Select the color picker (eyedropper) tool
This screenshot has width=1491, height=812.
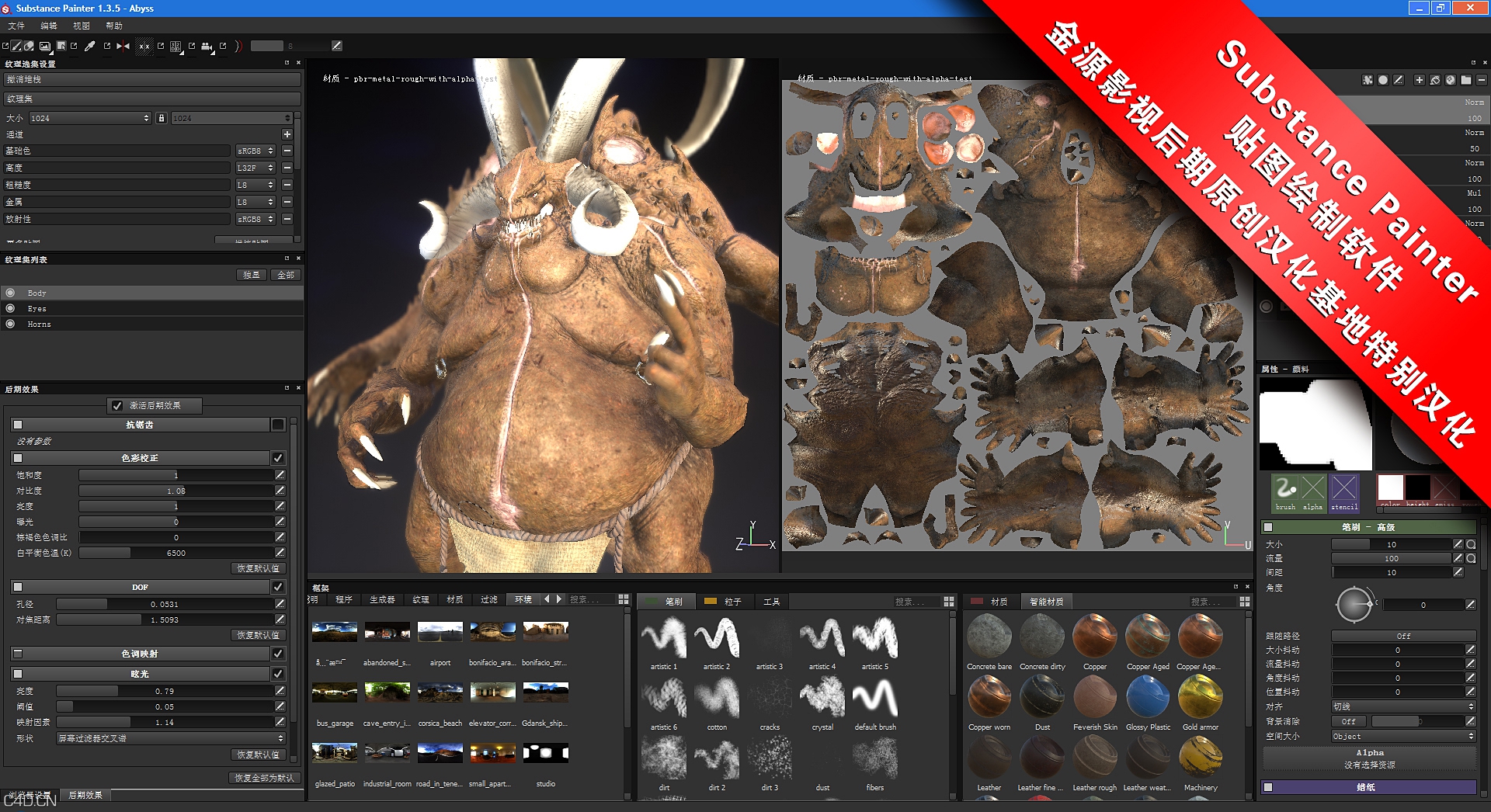[91, 47]
